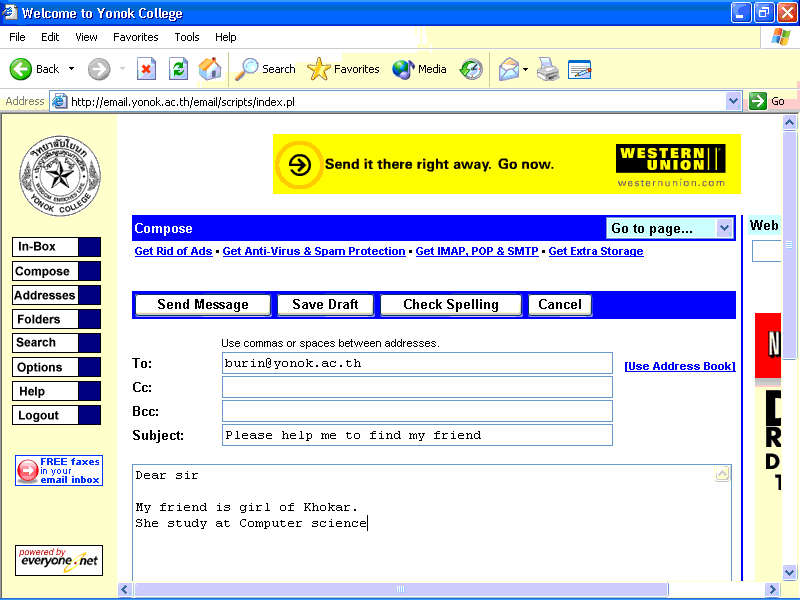Click the Western Union banner ad
800x600 pixels.
pyautogui.click(x=507, y=164)
